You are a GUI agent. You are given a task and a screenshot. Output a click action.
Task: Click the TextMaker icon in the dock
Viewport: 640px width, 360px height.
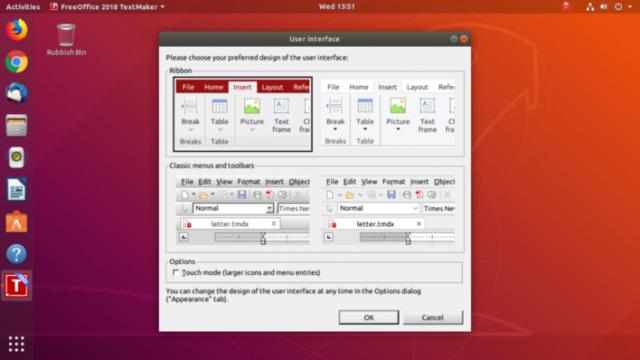(x=16, y=285)
